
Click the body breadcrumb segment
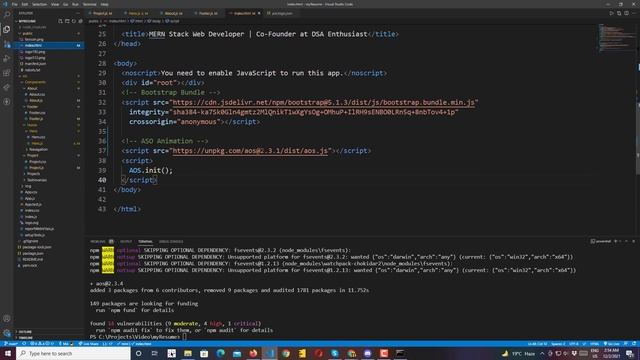pyautogui.click(x=155, y=21)
